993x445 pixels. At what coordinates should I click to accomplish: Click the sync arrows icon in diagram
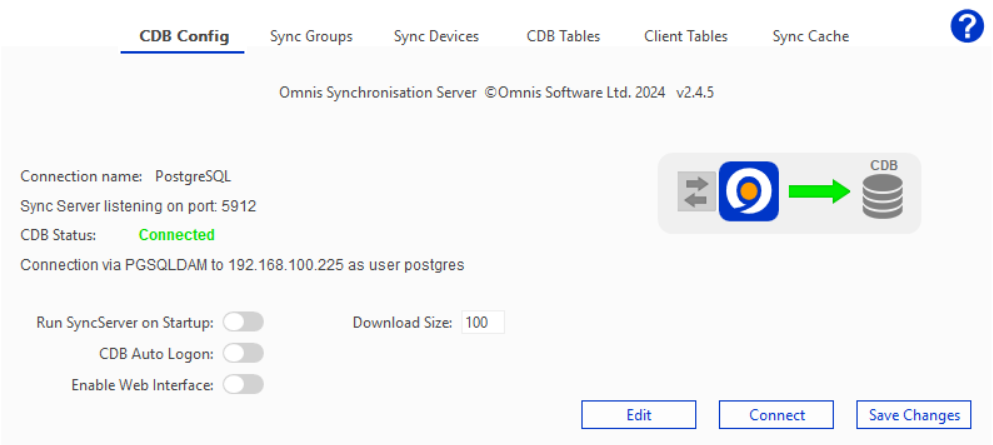coord(697,191)
